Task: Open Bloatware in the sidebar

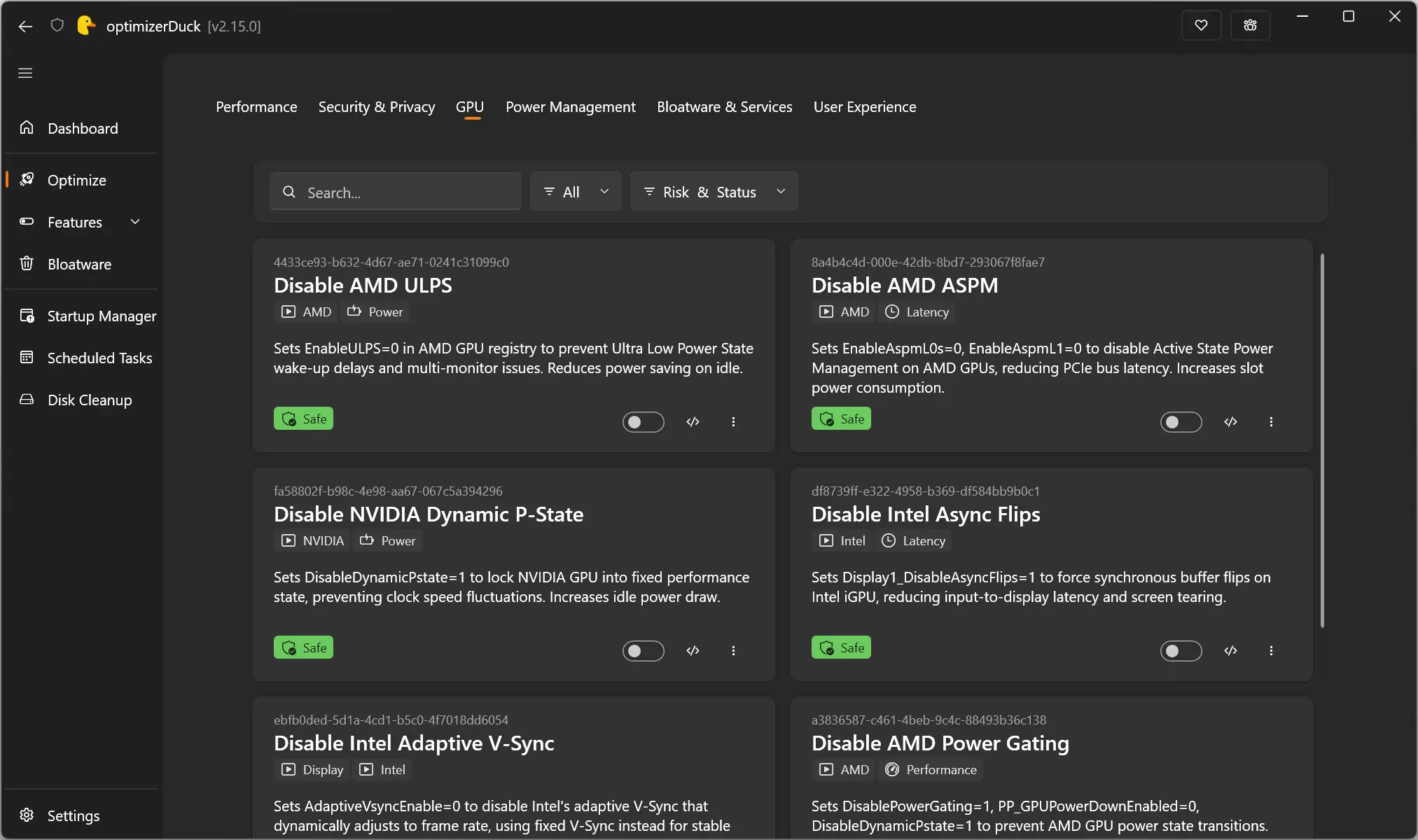Action: (x=81, y=264)
